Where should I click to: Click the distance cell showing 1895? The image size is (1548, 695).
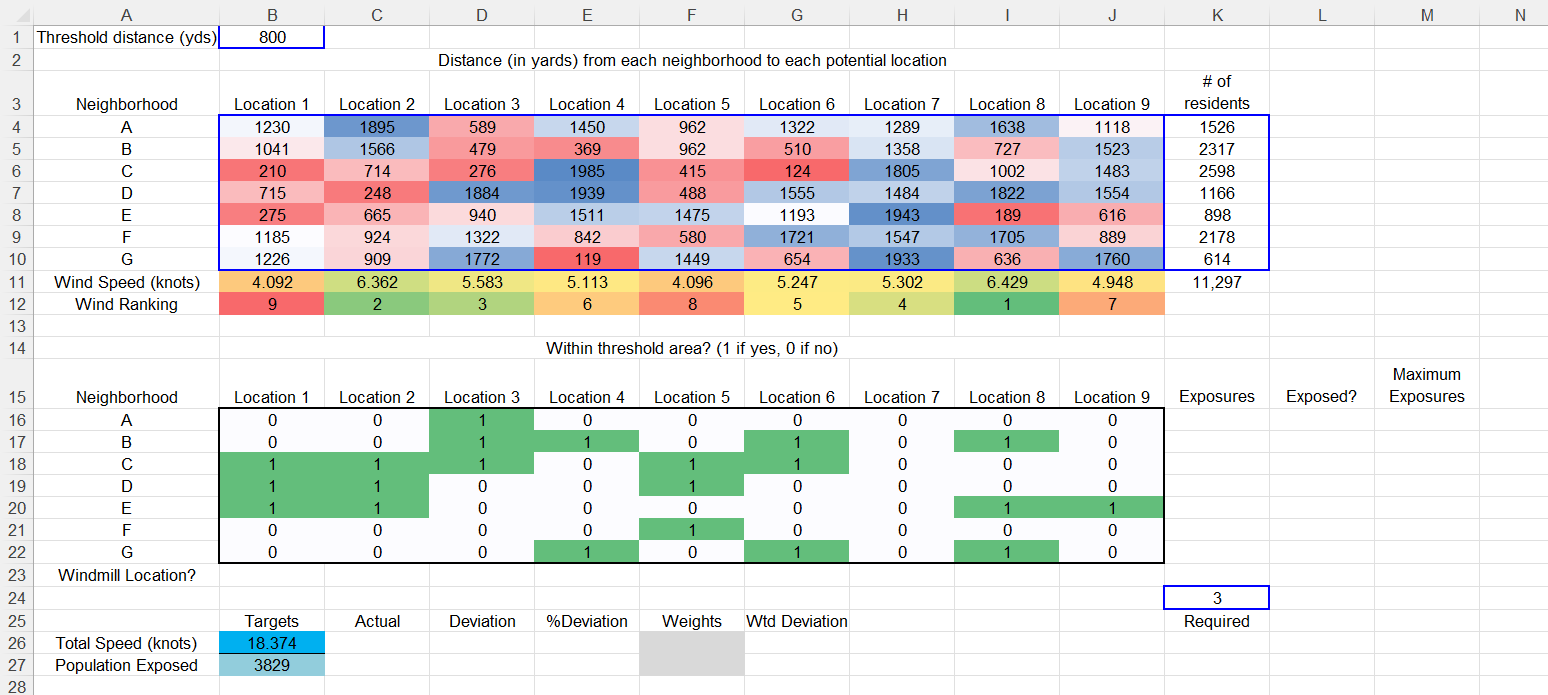coord(377,127)
